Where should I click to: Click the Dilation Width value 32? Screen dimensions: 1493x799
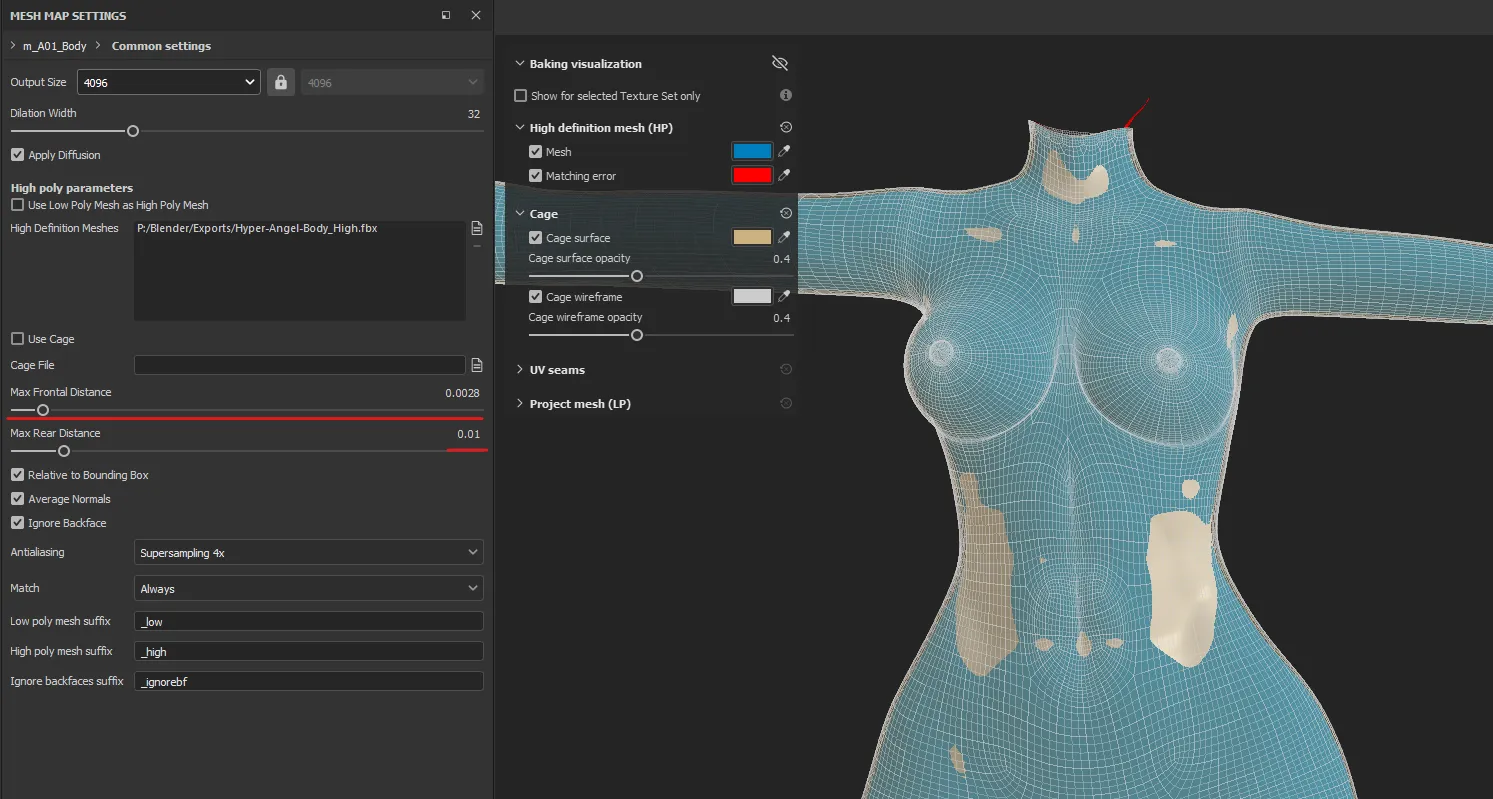pos(474,114)
